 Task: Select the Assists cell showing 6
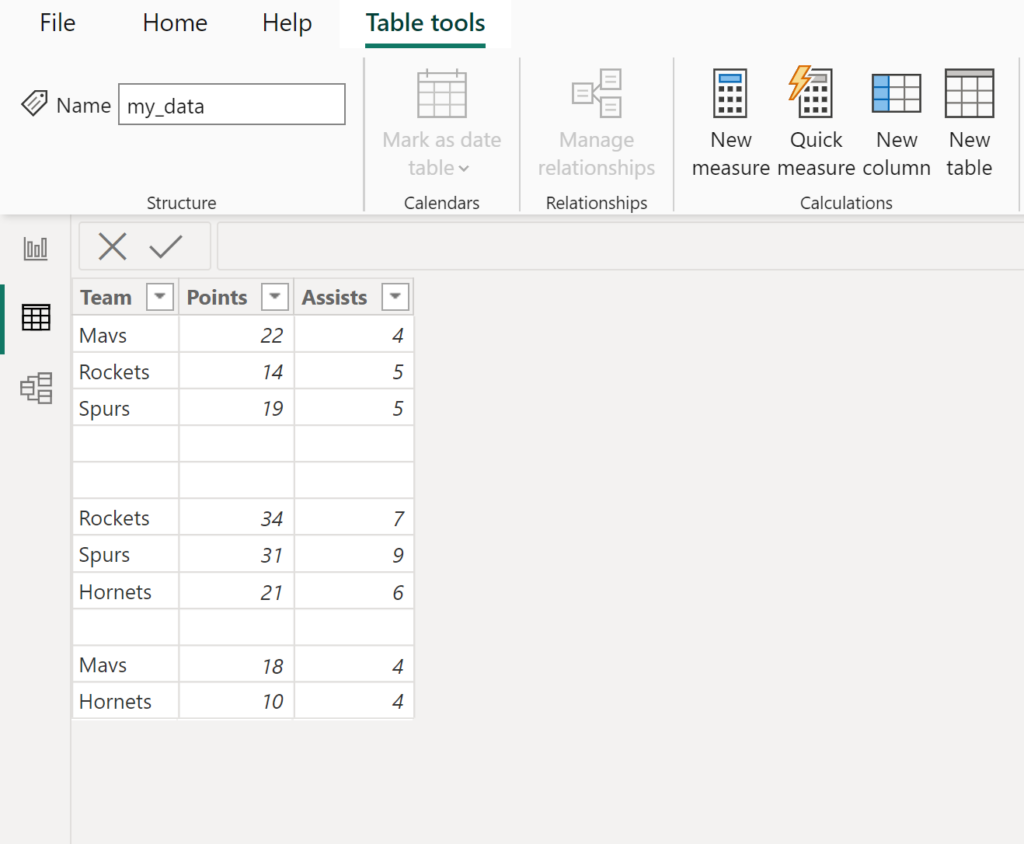[354, 592]
